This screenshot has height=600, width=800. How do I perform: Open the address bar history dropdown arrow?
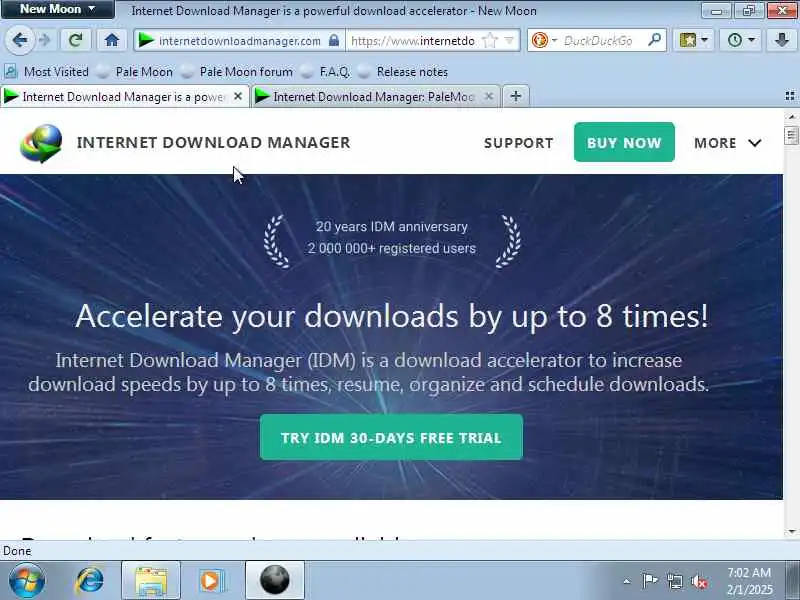pos(509,40)
